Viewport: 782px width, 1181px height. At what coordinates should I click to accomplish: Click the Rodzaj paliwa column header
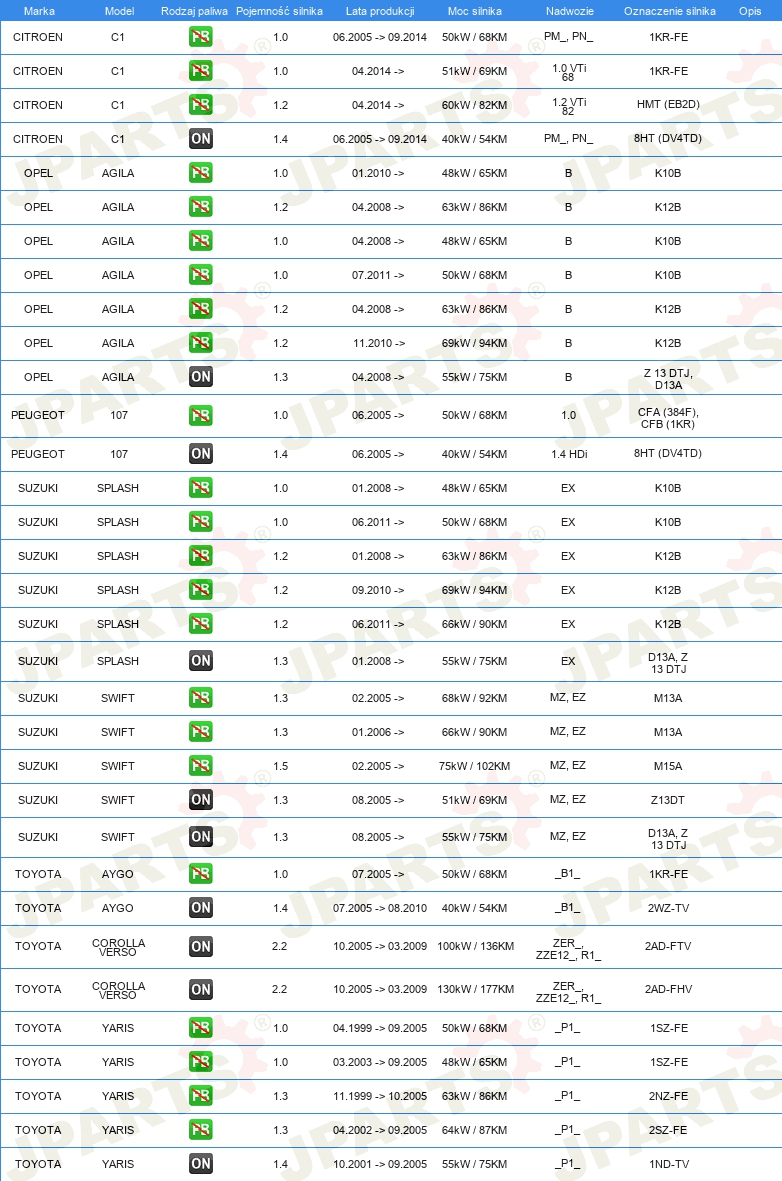[x=194, y=11]
